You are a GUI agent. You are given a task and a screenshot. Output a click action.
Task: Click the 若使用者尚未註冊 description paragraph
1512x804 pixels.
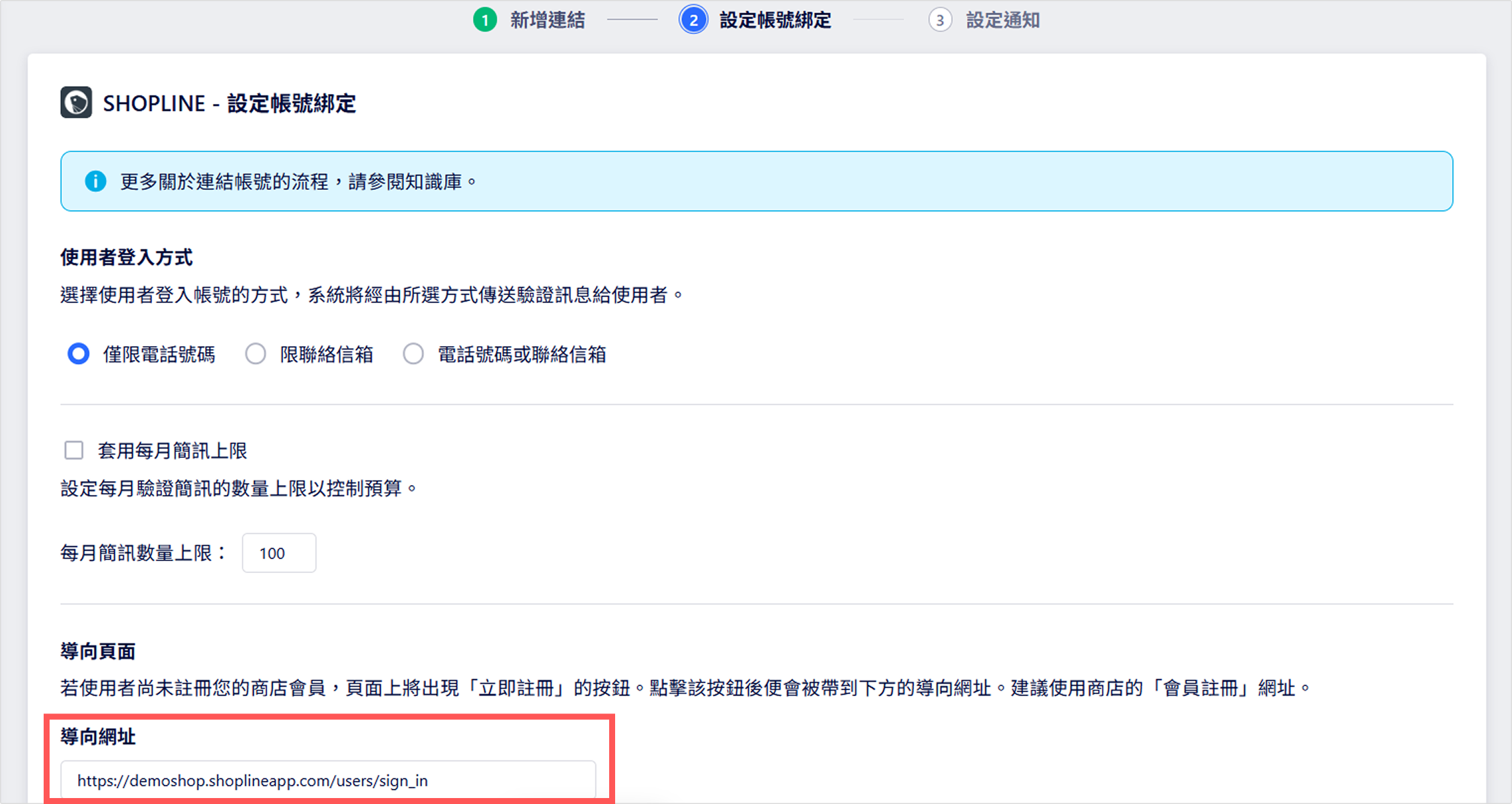pyautogui.click(x=686, y=689)
